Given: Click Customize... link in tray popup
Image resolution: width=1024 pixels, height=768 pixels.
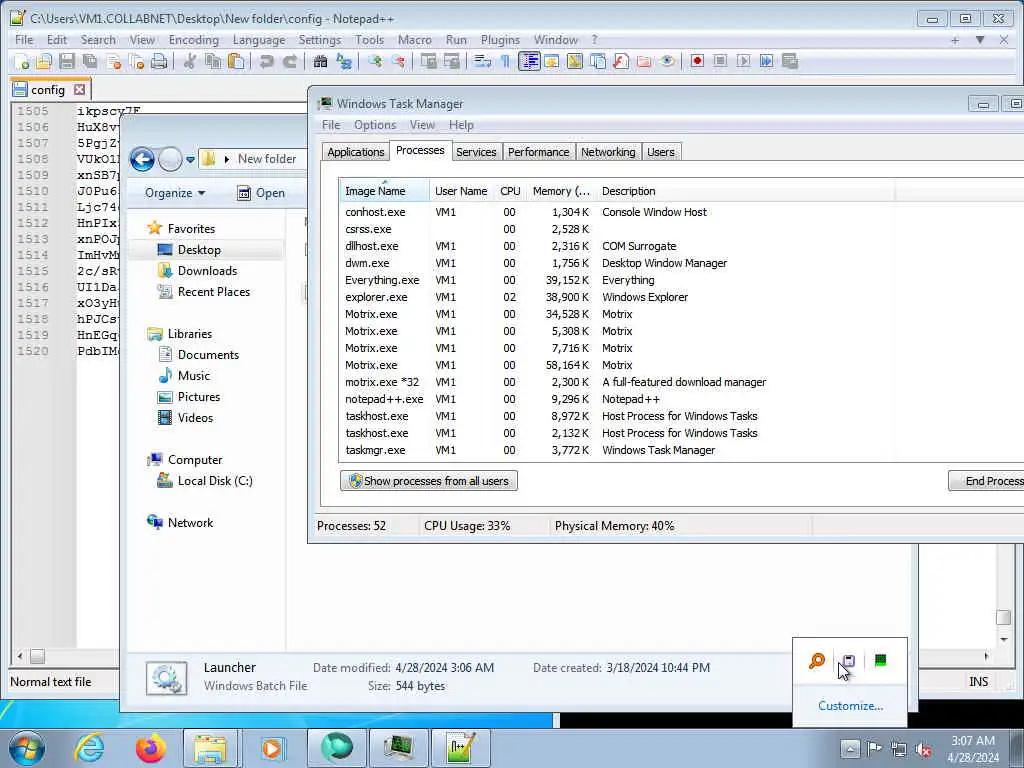Looking at the screenshot, I should [x=850, y=706].
